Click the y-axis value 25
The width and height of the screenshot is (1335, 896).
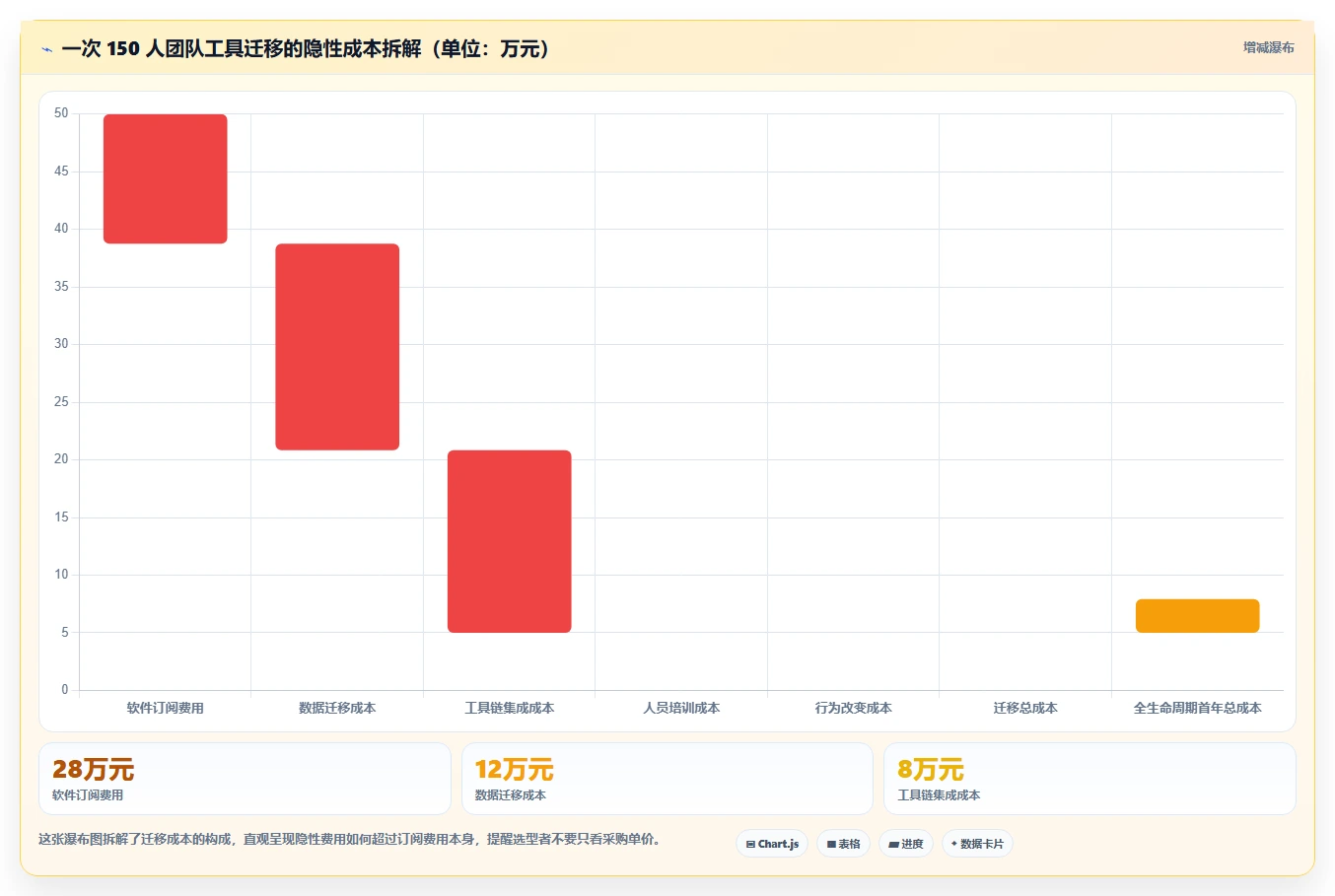61,402
